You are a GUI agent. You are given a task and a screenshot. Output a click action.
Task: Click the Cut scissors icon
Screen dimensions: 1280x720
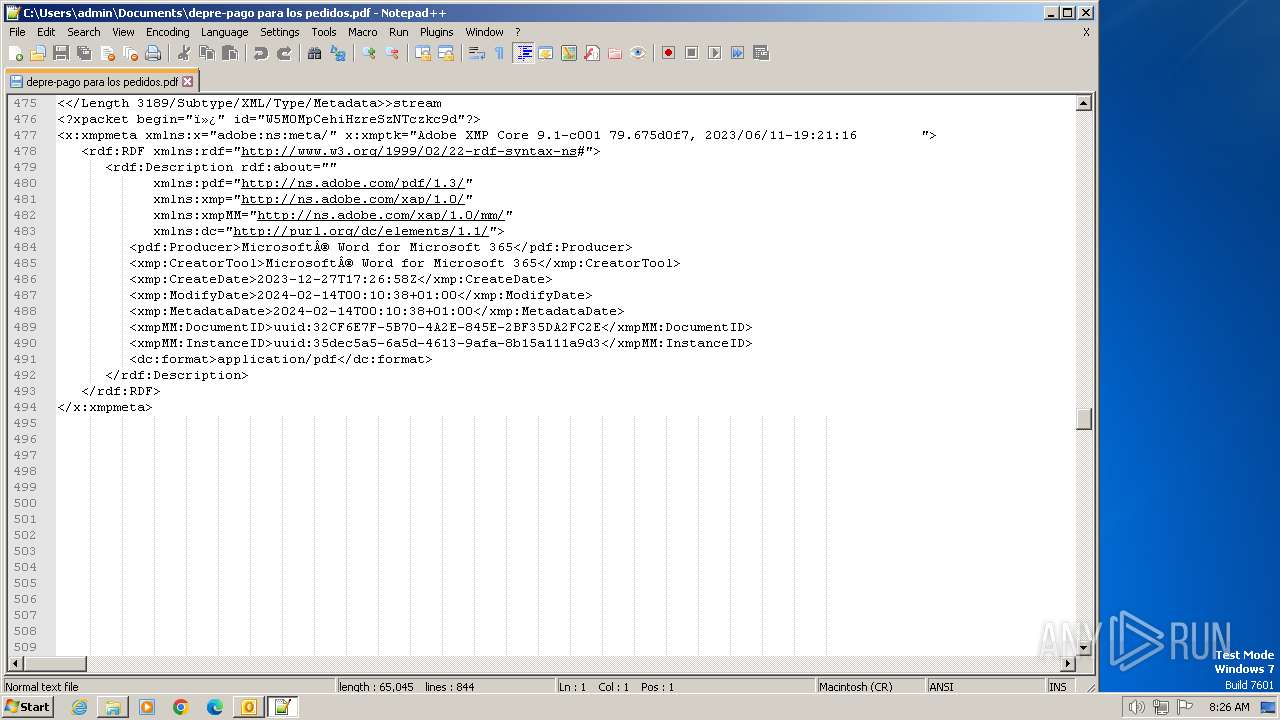click(184, 53)
